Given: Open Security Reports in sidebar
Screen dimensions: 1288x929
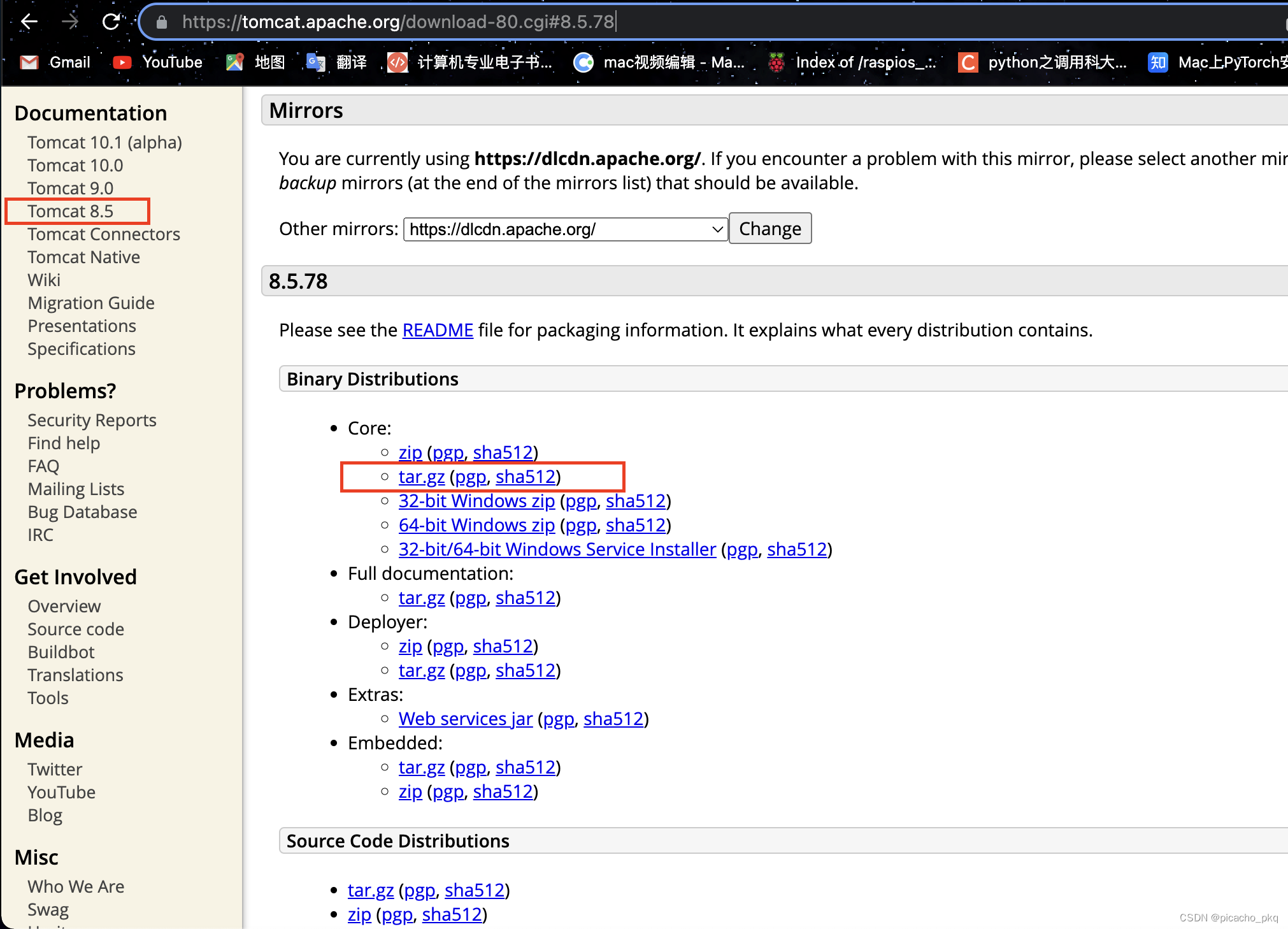Looking at the screenshot, I should [92, 420].
